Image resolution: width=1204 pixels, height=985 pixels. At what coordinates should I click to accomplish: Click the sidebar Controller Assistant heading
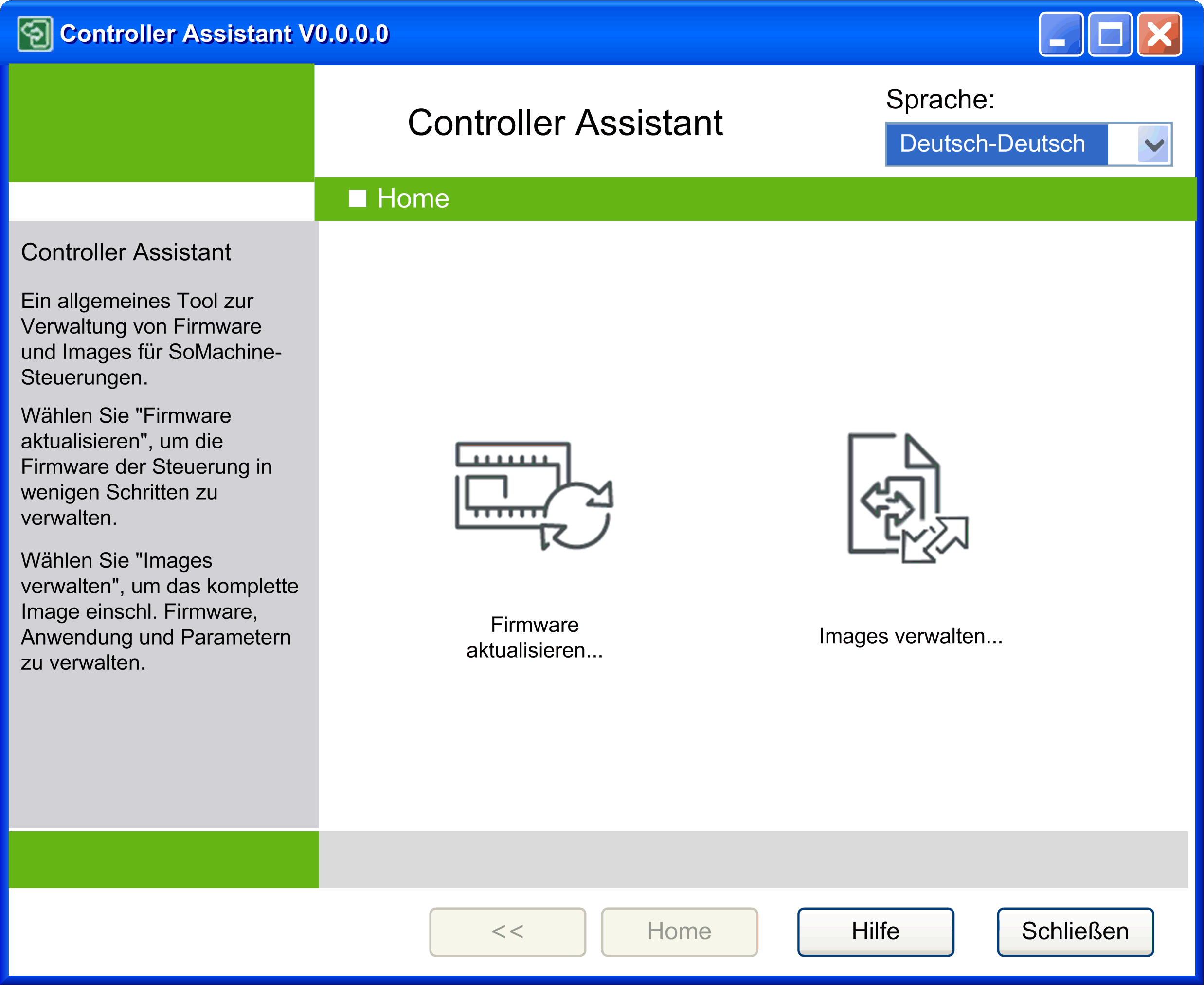tap(126, 252)
